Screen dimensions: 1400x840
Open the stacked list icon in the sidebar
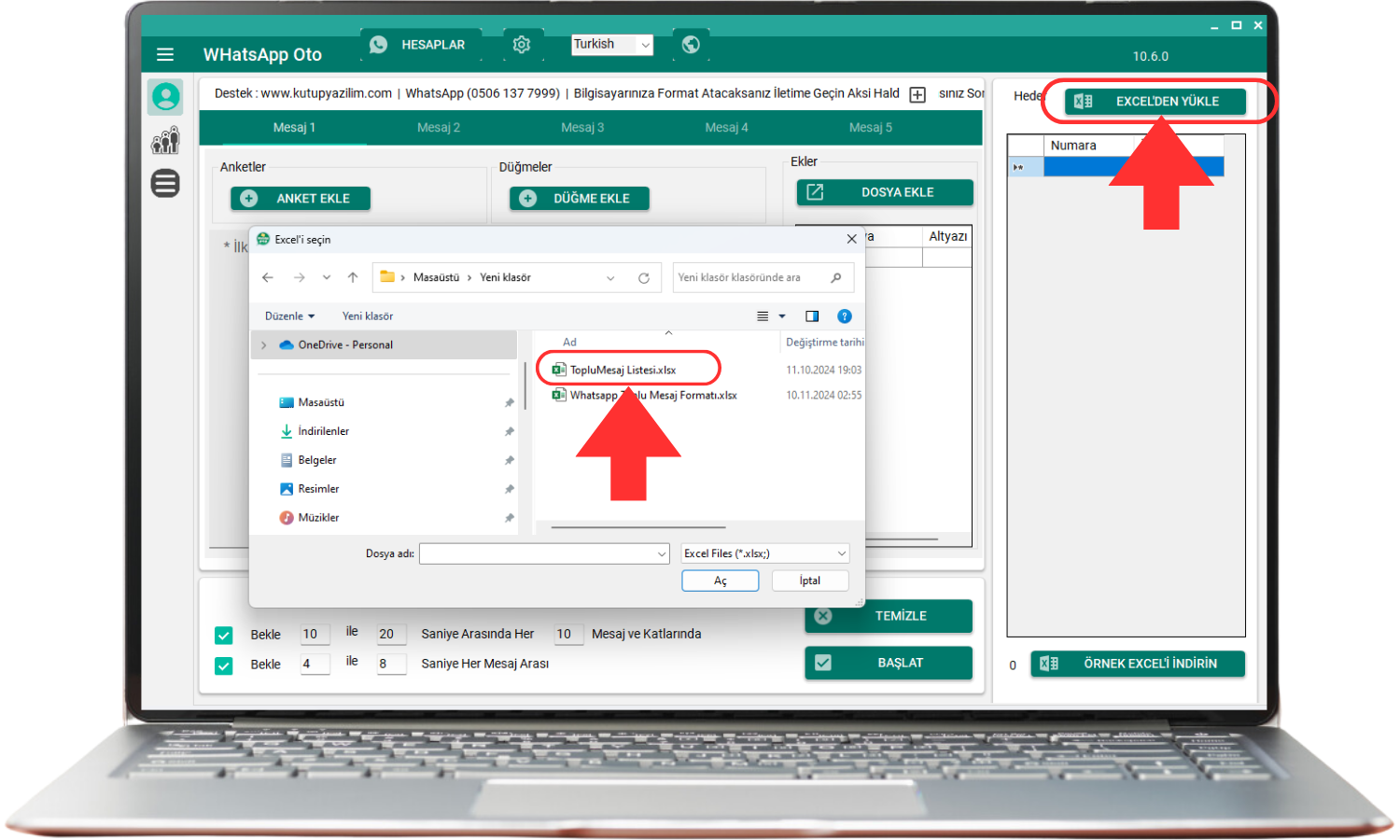pos(165,183)
